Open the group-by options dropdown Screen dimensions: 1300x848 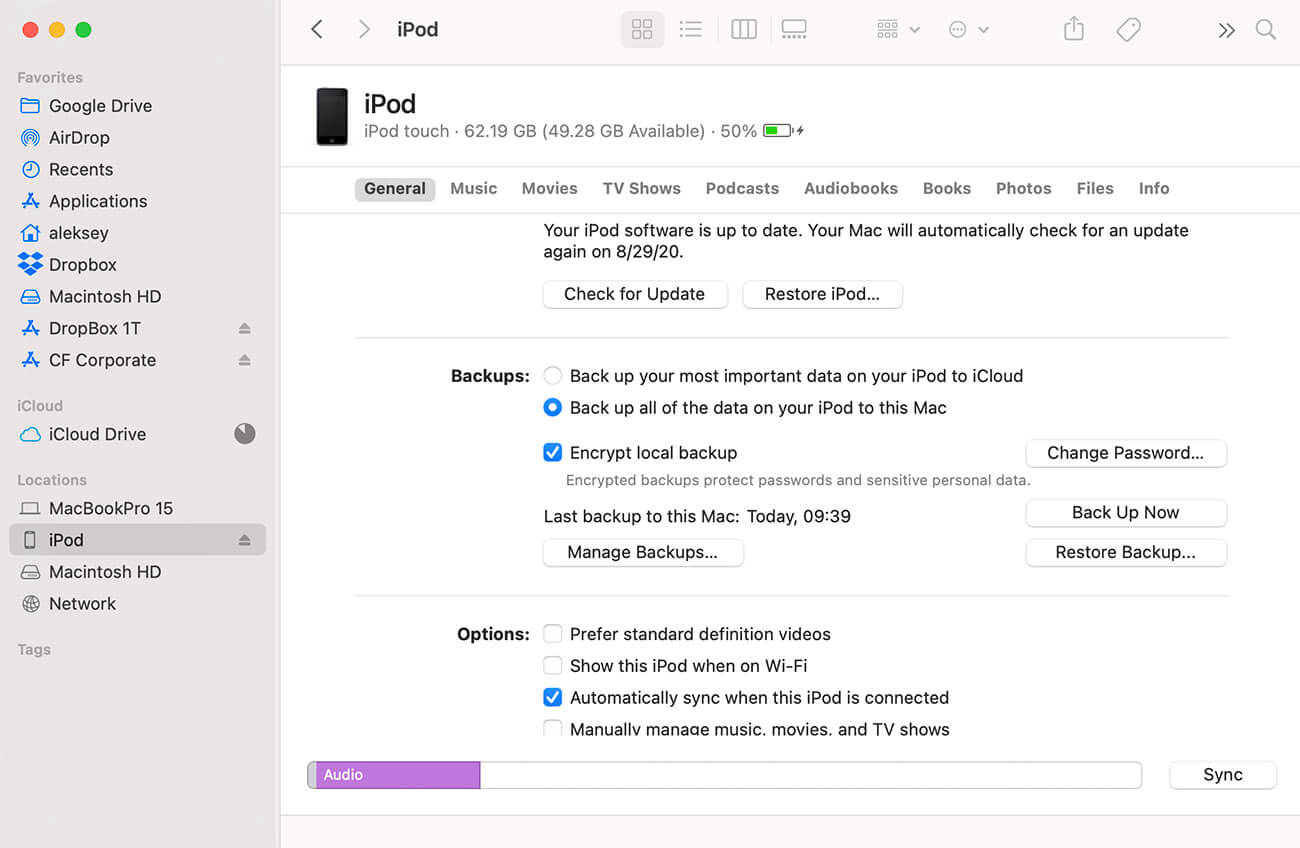[897, 29]
